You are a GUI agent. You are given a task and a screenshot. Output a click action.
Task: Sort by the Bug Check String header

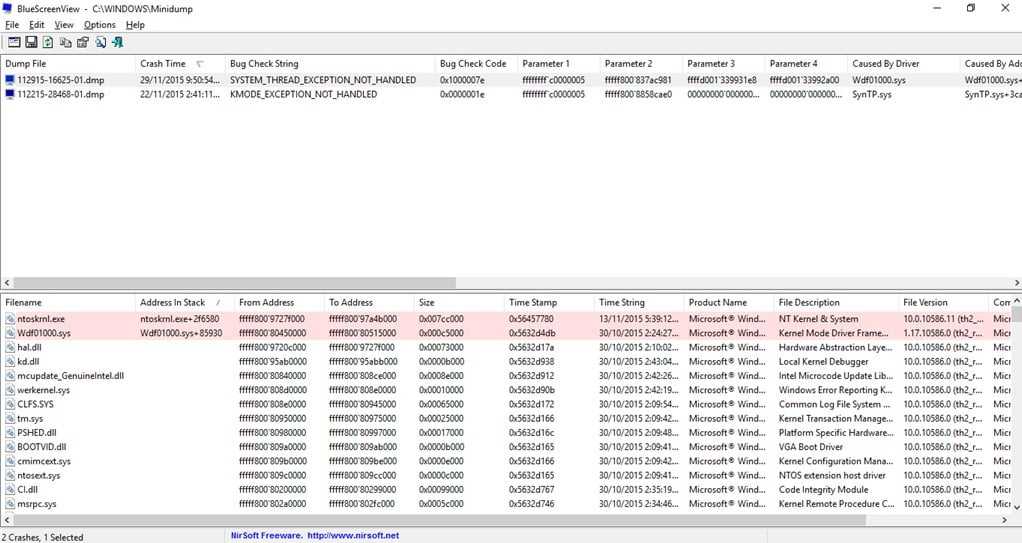tap(264, 64)
